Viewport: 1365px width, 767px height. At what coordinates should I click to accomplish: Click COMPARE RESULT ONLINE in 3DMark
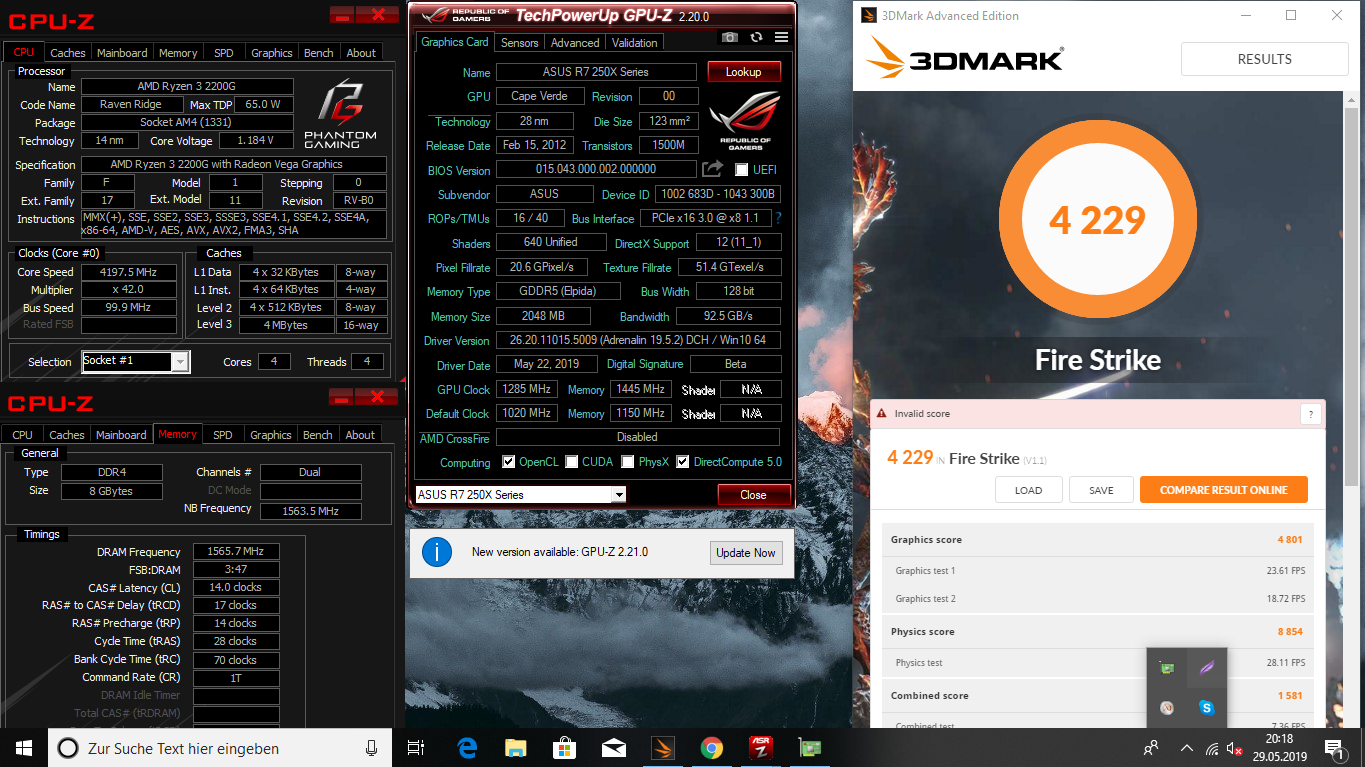(x=1224, y=490)
